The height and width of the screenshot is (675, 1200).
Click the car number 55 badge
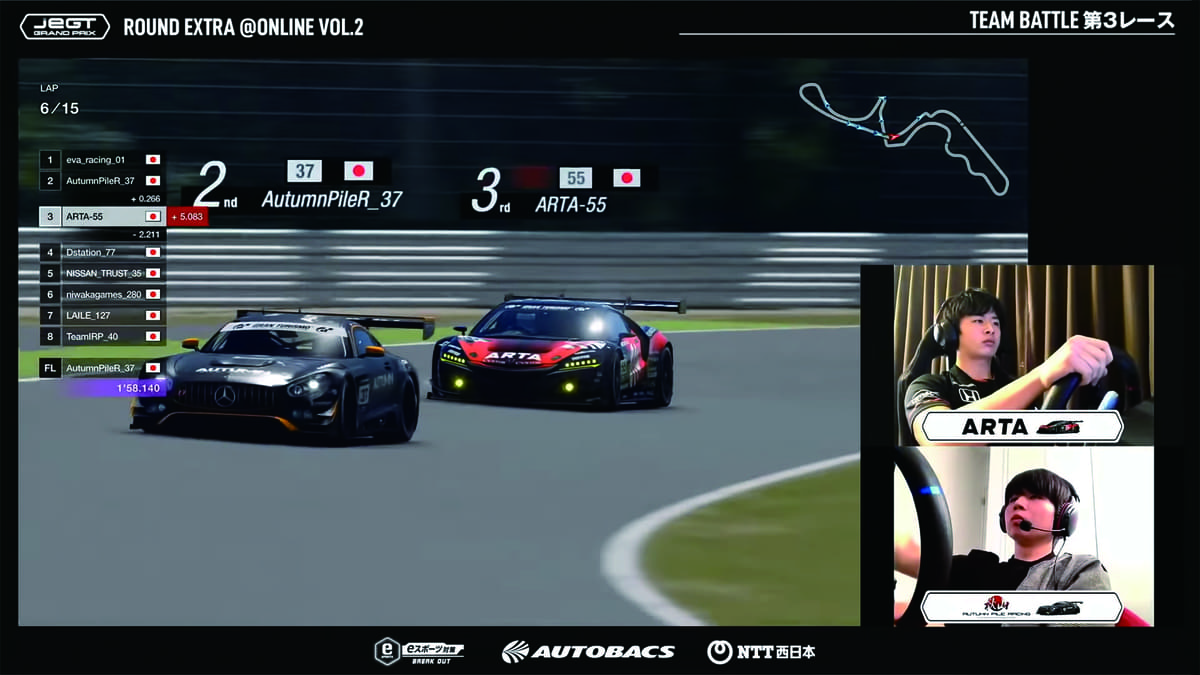[575, 178]
